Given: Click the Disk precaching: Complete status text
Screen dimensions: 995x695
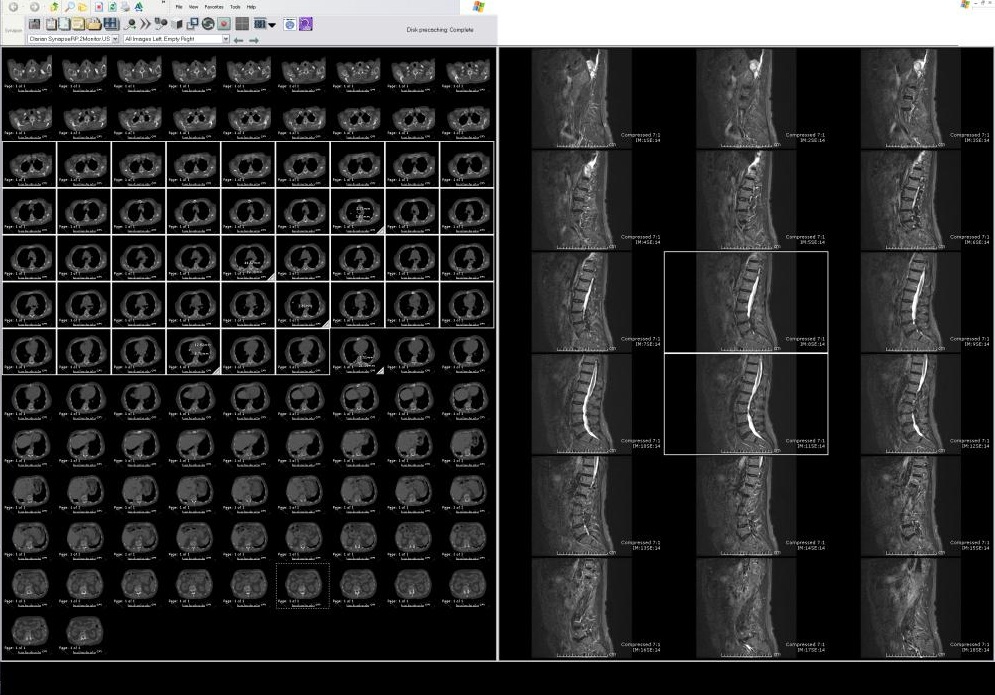Looking at the screenshot, I should coord(440,30).
